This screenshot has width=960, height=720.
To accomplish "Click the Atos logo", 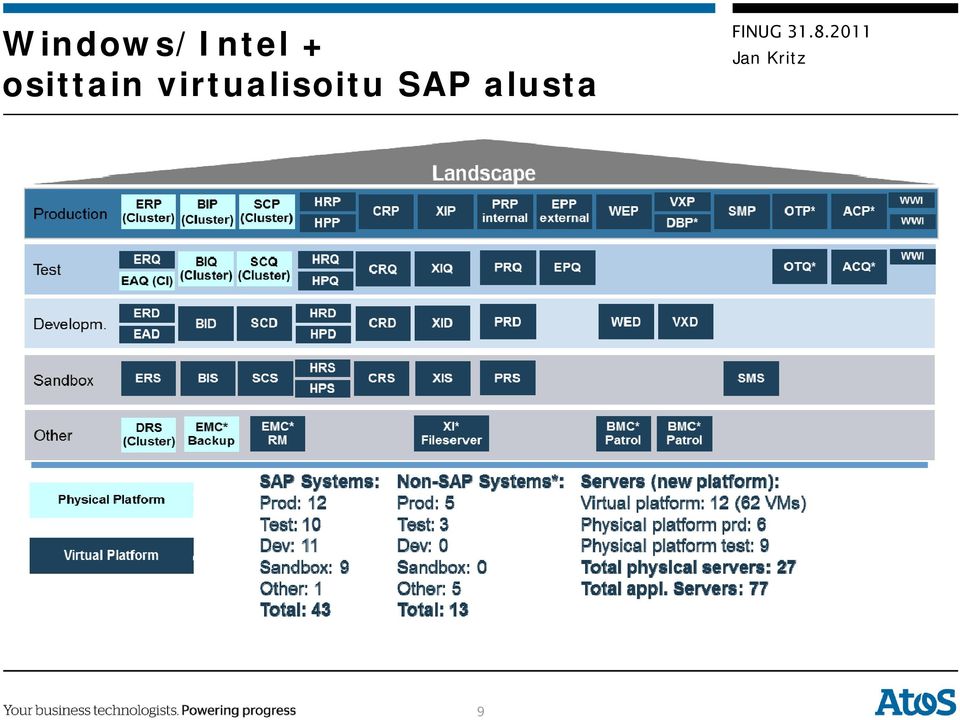I will click(x=916, y=702).
